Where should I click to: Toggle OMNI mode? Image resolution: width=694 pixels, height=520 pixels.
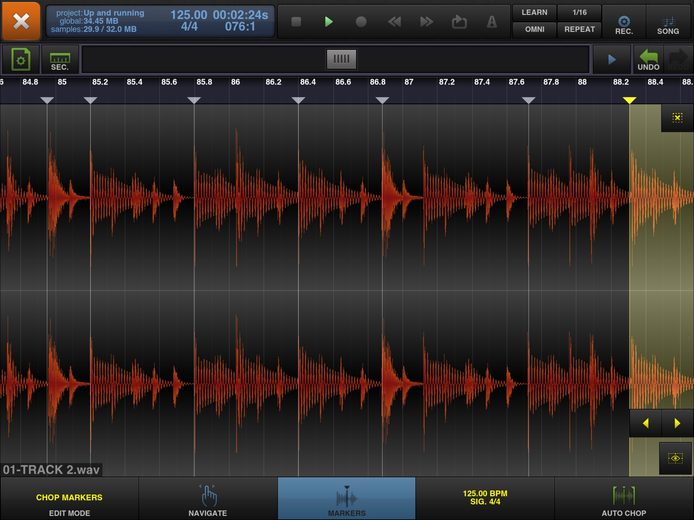(x=534, y=29)
